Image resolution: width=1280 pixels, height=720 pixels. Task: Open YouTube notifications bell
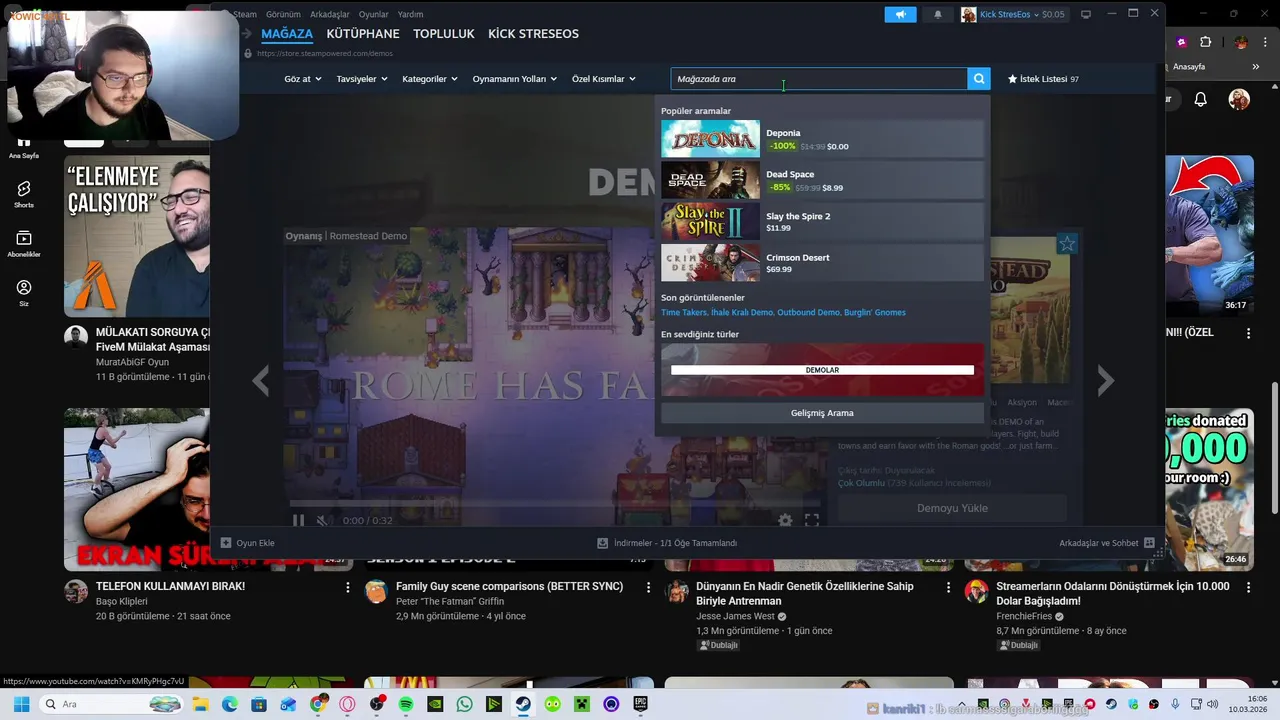click(x=1201, y=99)
